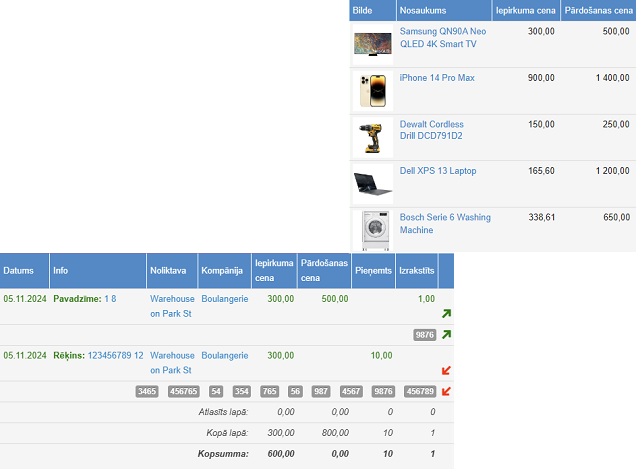Click serial badge 354
Viewport: 636px width, 469px height.
coord(241,392)
